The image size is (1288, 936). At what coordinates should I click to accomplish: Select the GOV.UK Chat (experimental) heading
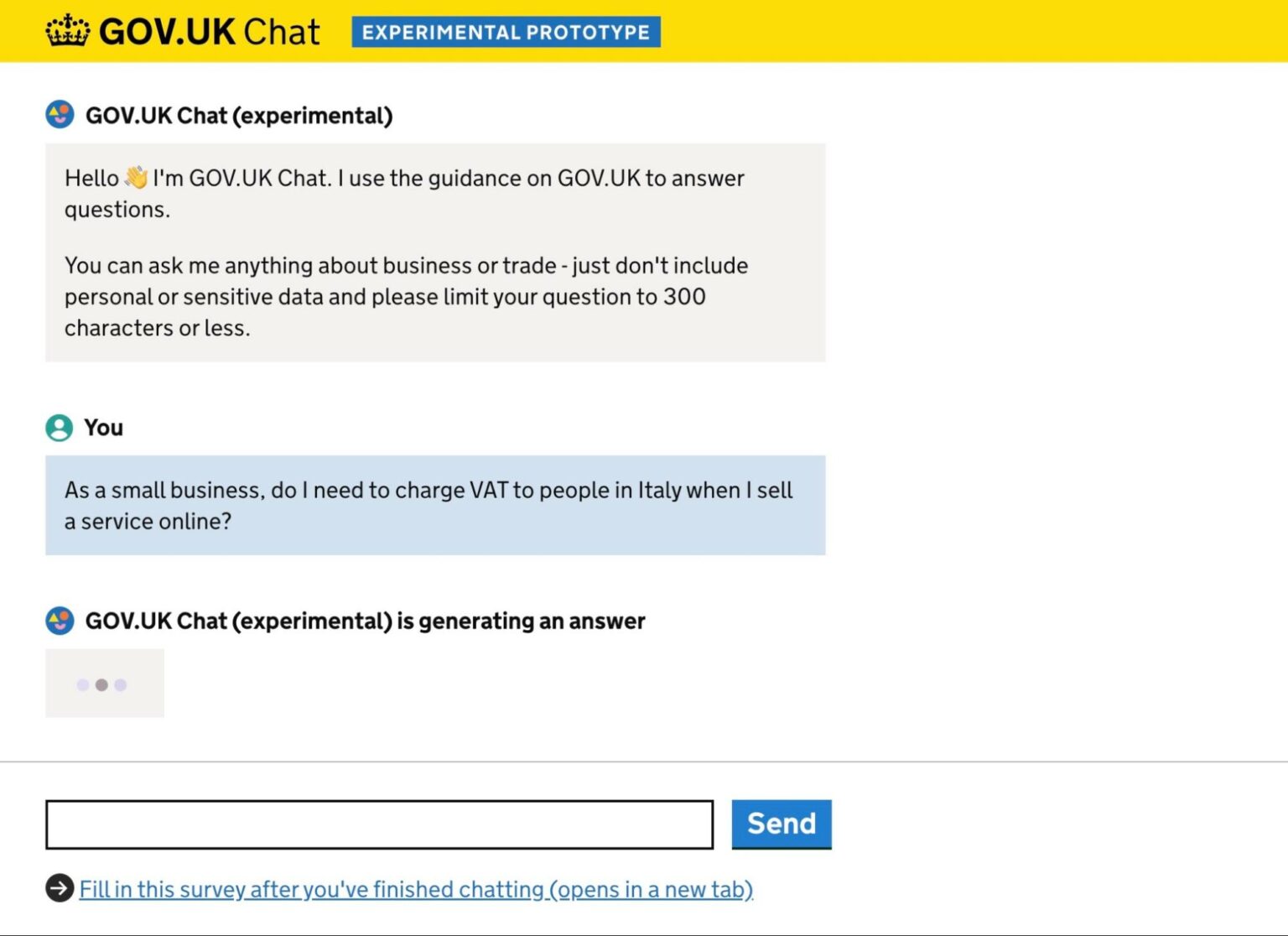click(x=238, y=115)
